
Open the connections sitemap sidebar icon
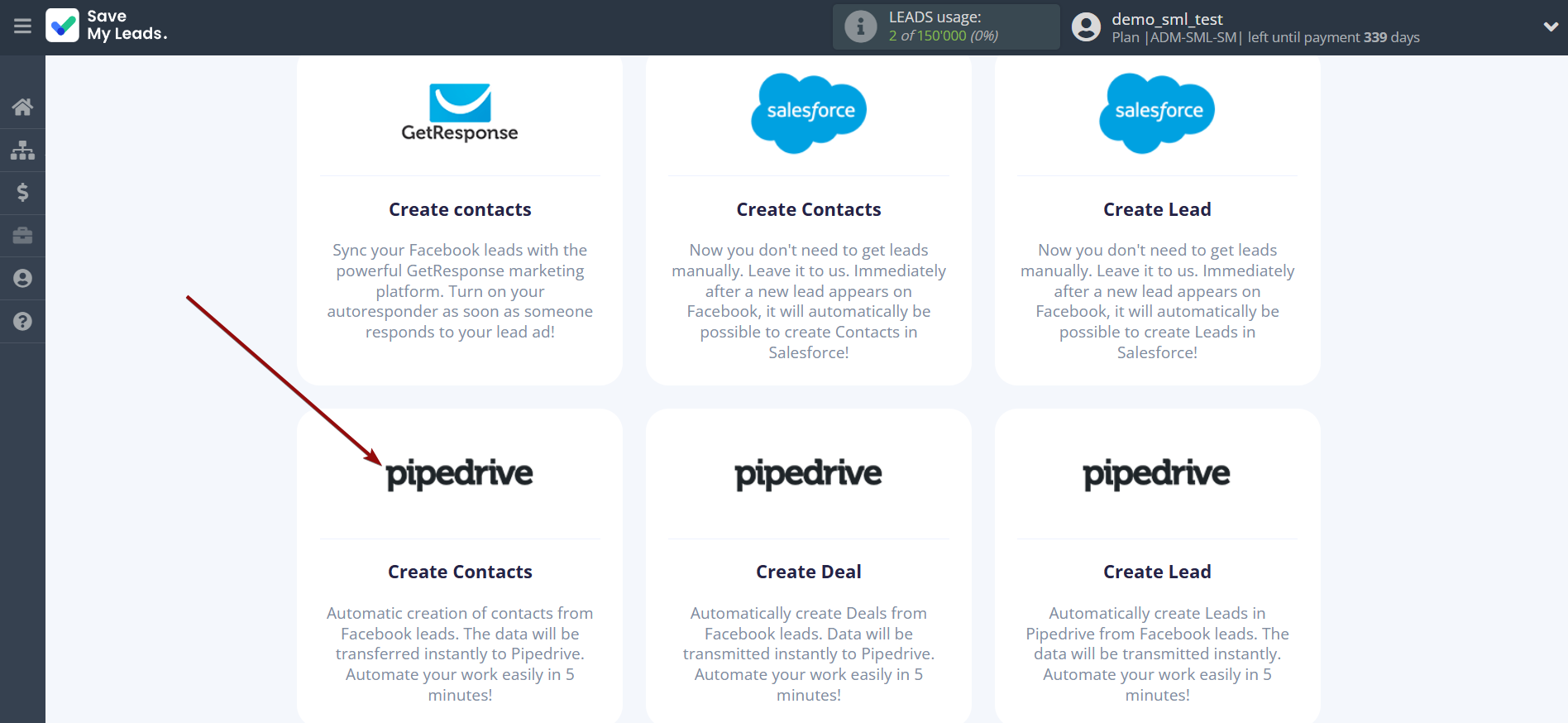pos(22,150)
